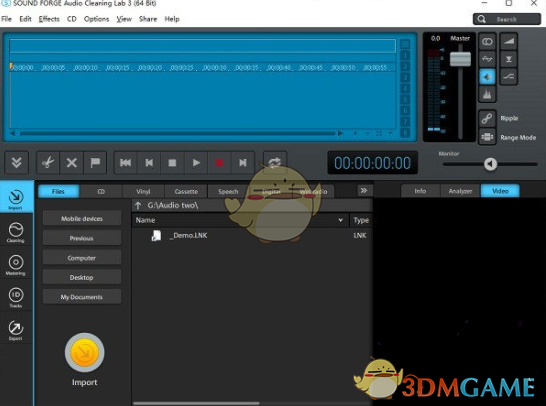Skip to next marker button

coord(243,163)
